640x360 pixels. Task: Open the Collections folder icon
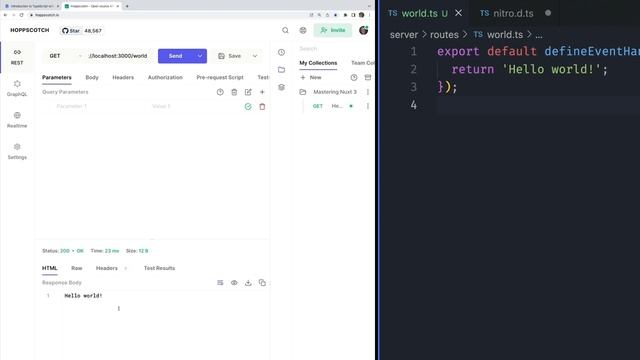point(281,70)
